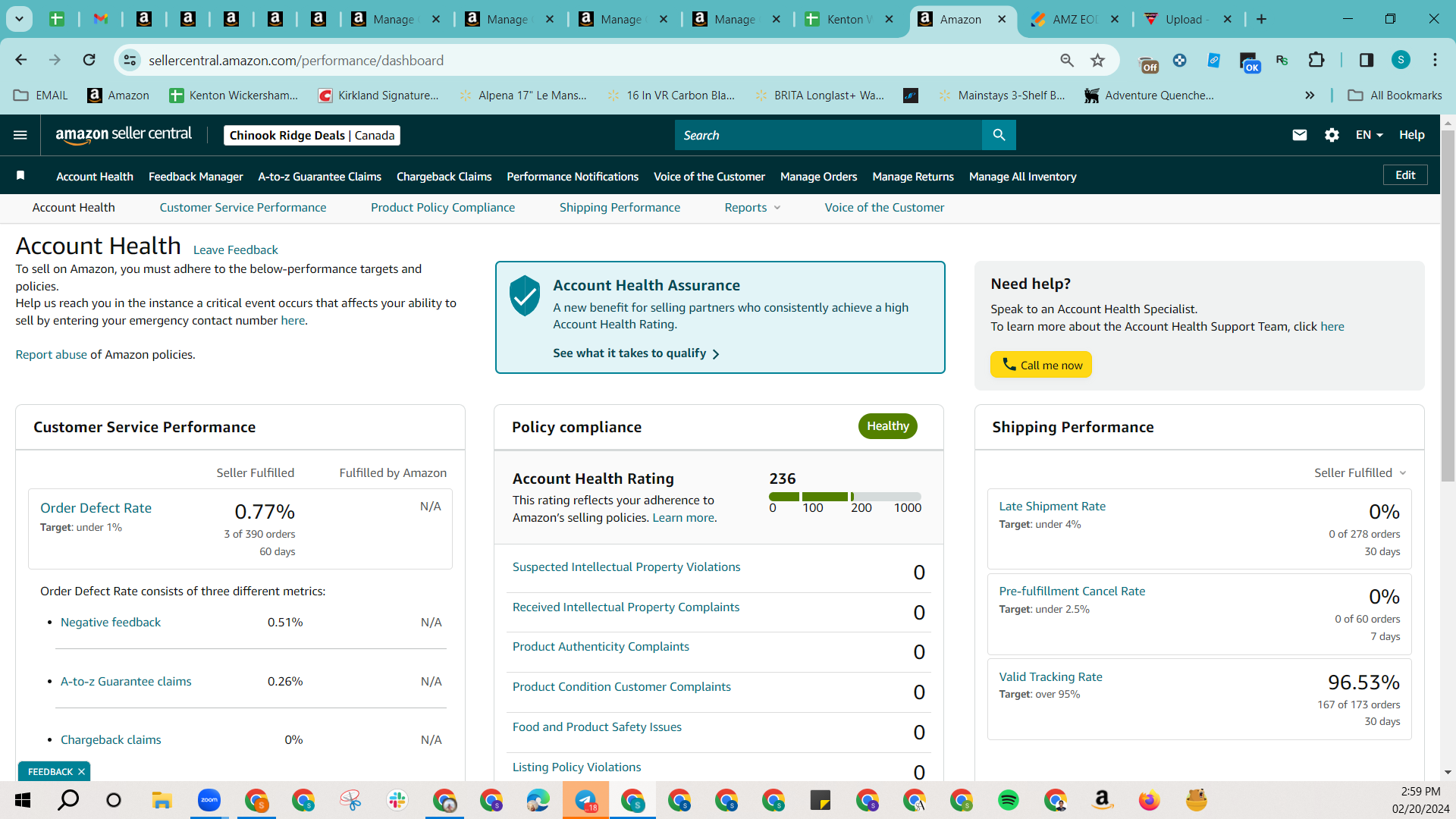
Task: Open the Report abuse link
Action: coord(51,355)
